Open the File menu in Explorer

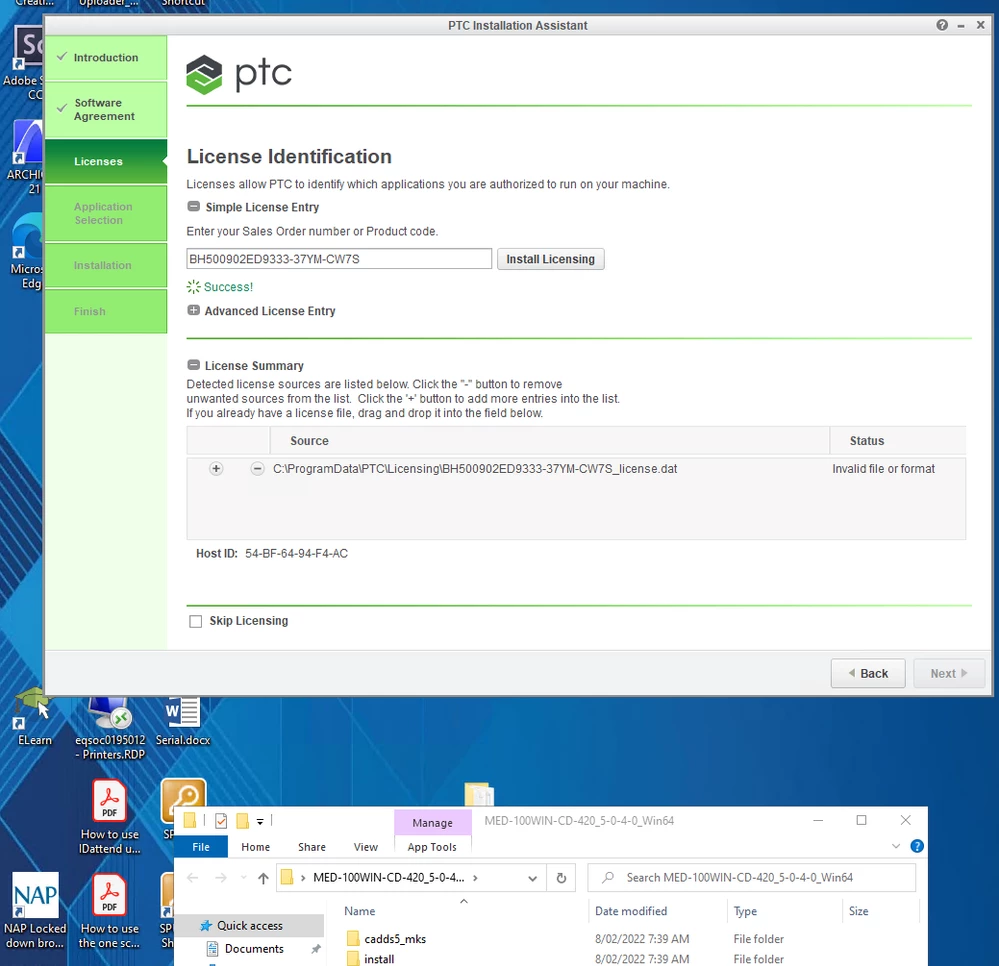point(200,846)
